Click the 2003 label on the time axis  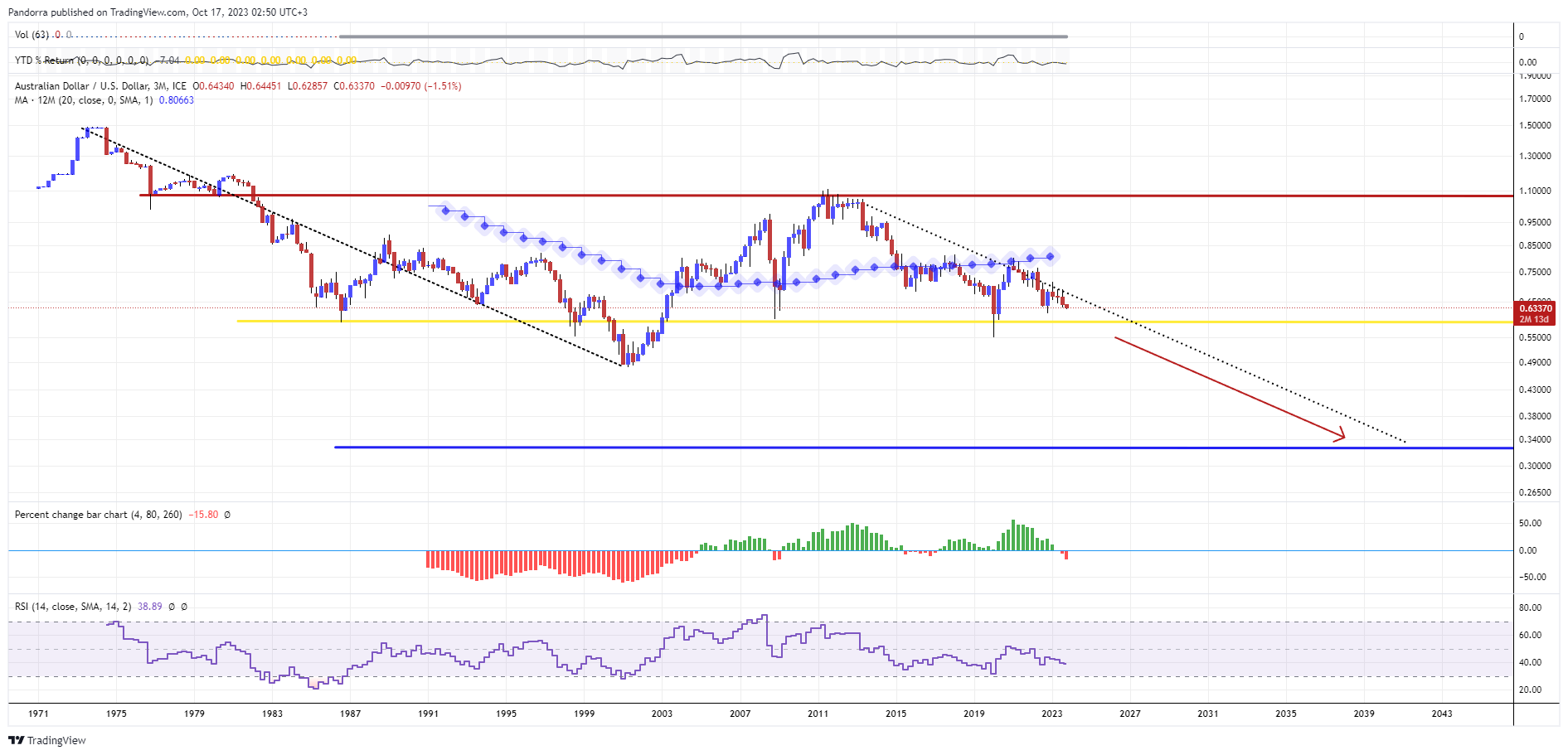(x=663, y=714)
